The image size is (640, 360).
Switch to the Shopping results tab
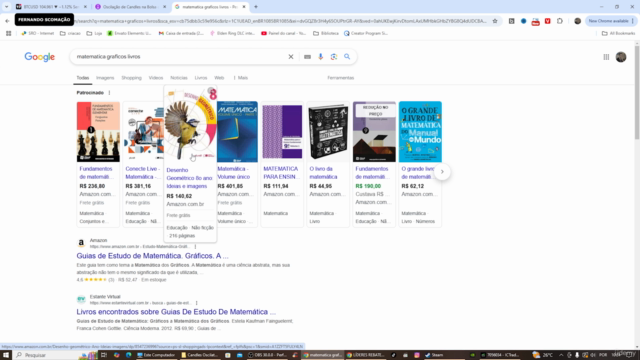(131, 78)
